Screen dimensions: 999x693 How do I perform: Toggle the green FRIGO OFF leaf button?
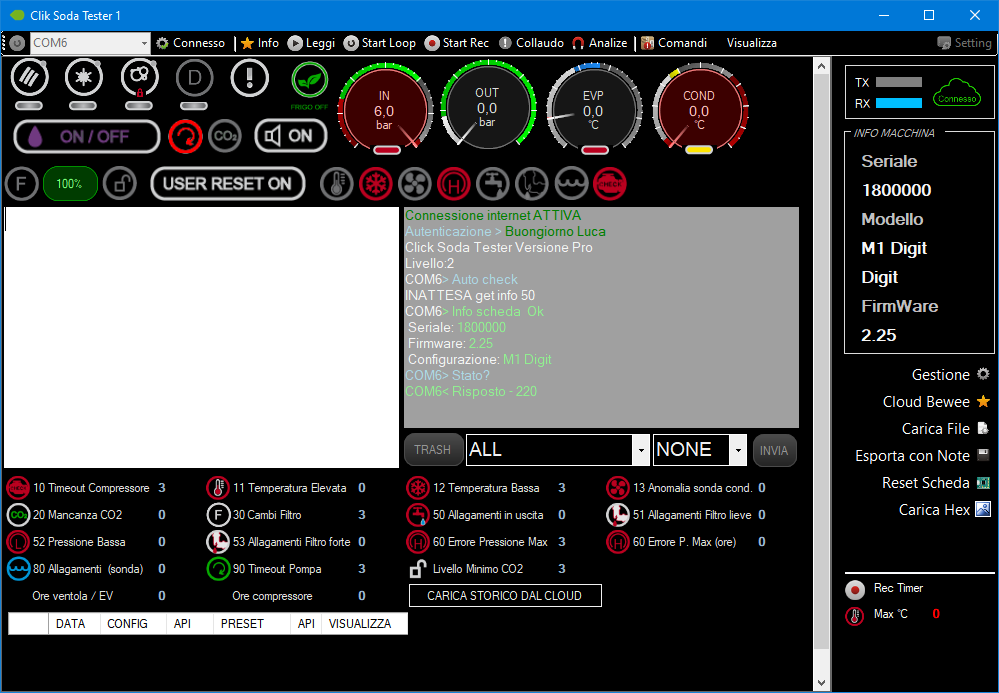[x=310, y=81]
